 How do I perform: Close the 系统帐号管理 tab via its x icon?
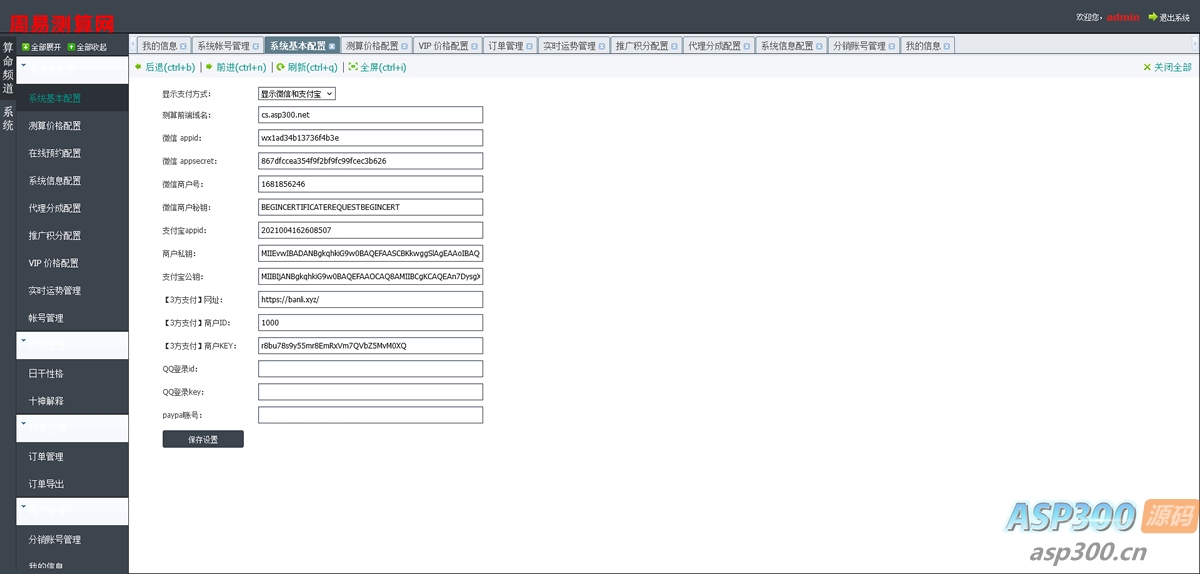(255, 46)
